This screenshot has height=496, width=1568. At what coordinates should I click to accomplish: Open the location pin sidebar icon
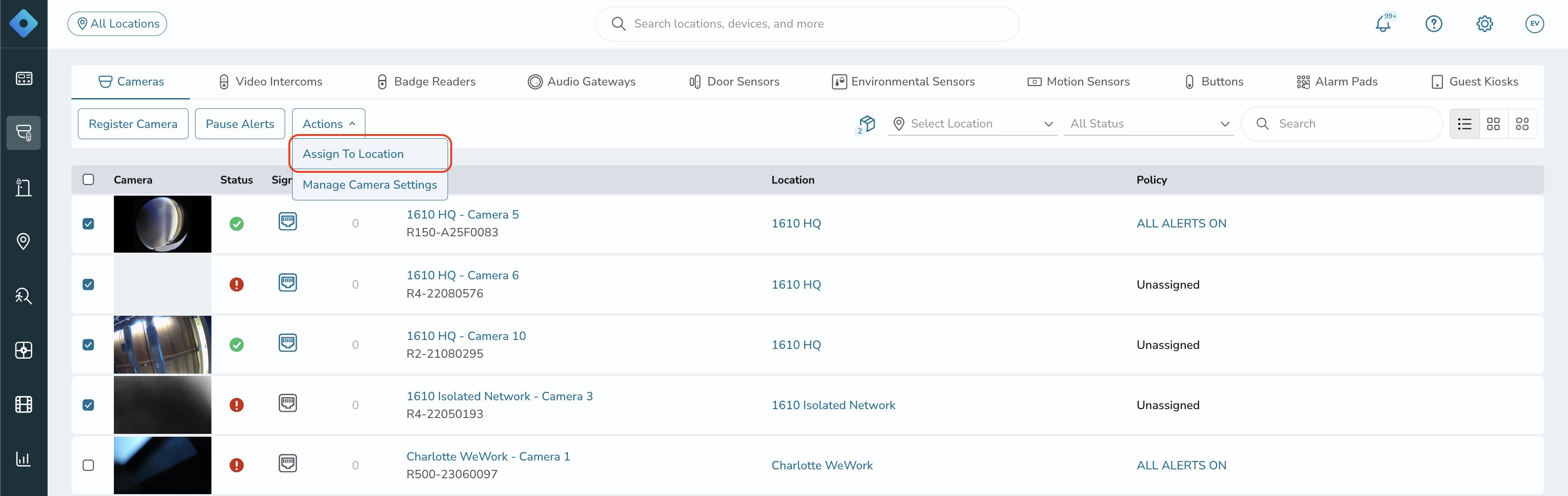point(23,241)
